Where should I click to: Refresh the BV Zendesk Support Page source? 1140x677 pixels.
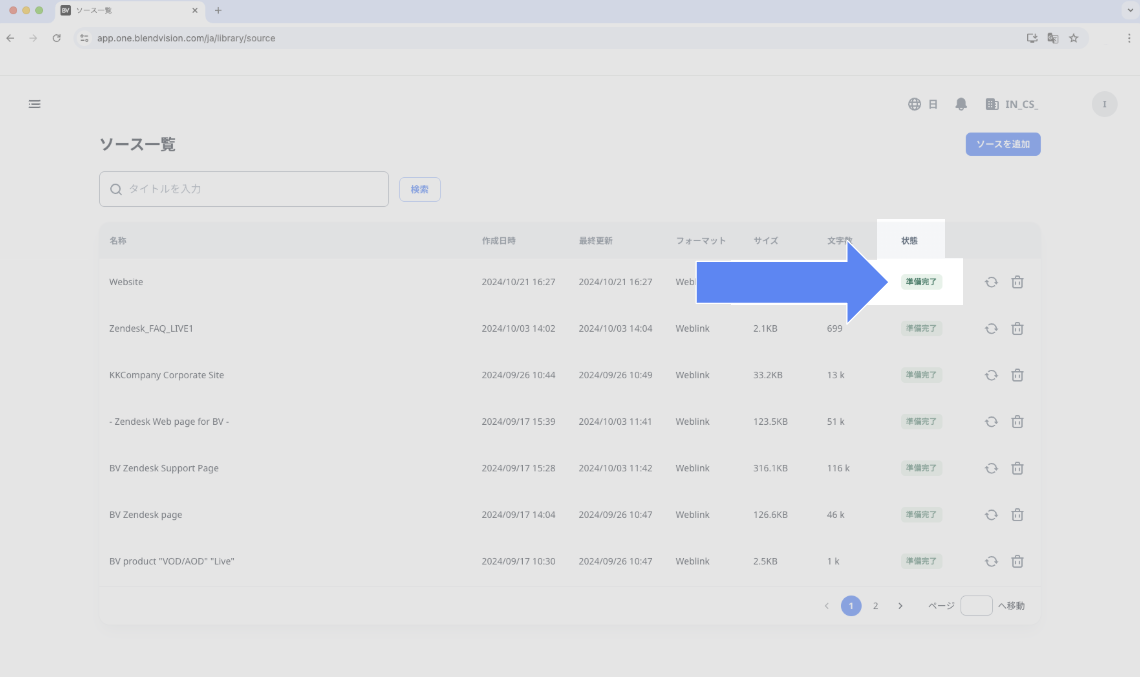[991, 468]
